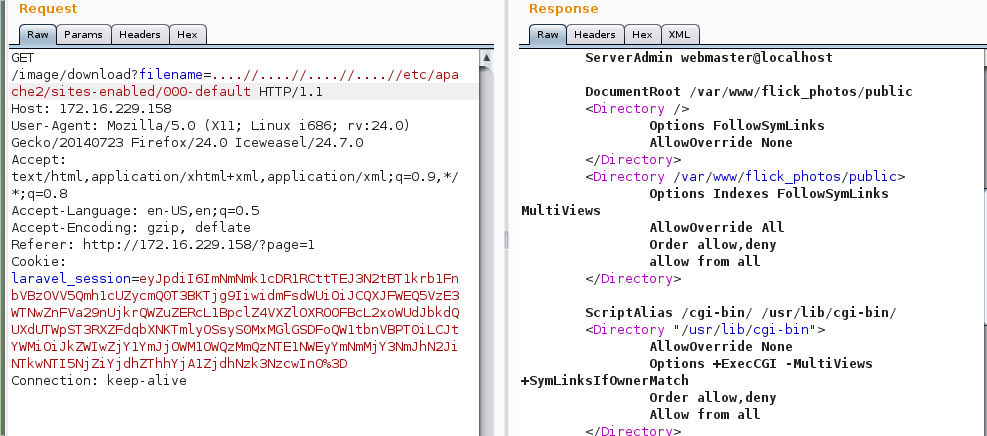The width and height of the screenshot is (987, 436).
Task: Click the DocumentRoot /var/www/flick_photos/public line
Action: click(749, 92)
